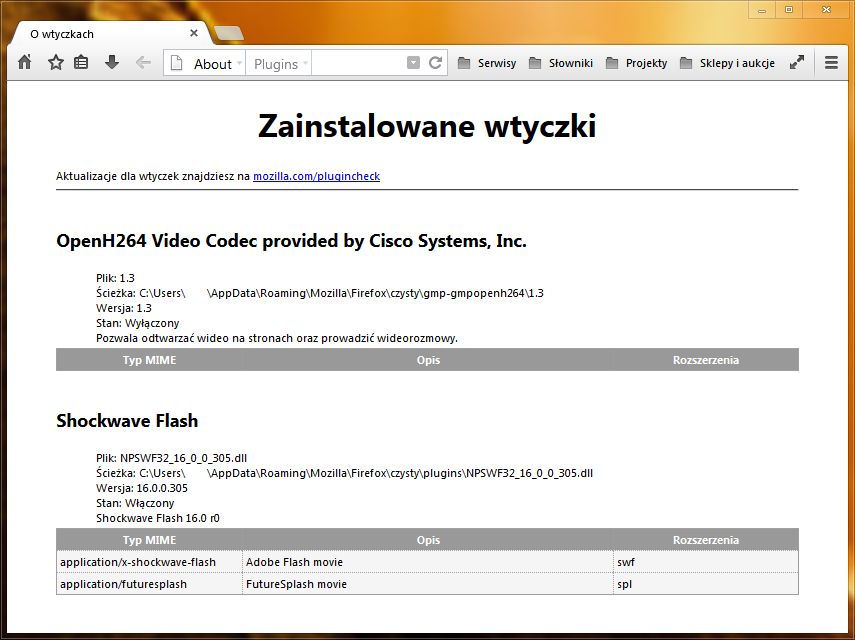Viewport: 855px width, 640px height.
Task: Click the application/futuresplash cell
Action: (149, 584)
